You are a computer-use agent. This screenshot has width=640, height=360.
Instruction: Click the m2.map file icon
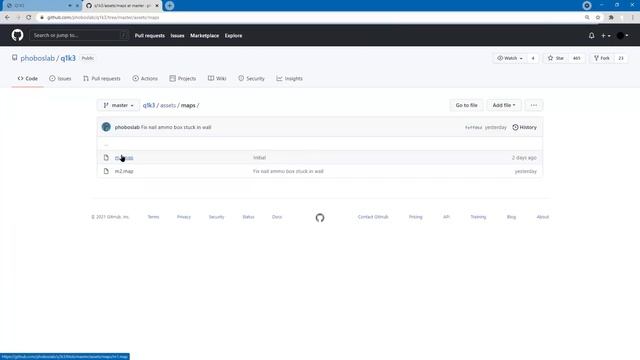[106, 171]
